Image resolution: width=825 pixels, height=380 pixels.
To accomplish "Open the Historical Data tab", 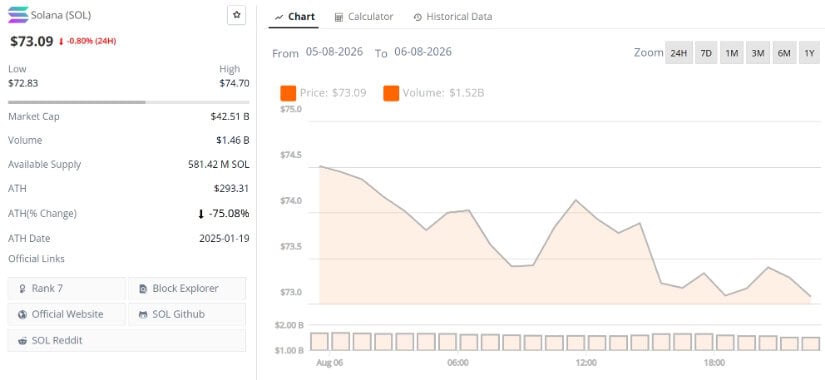I will pos(452,16).
